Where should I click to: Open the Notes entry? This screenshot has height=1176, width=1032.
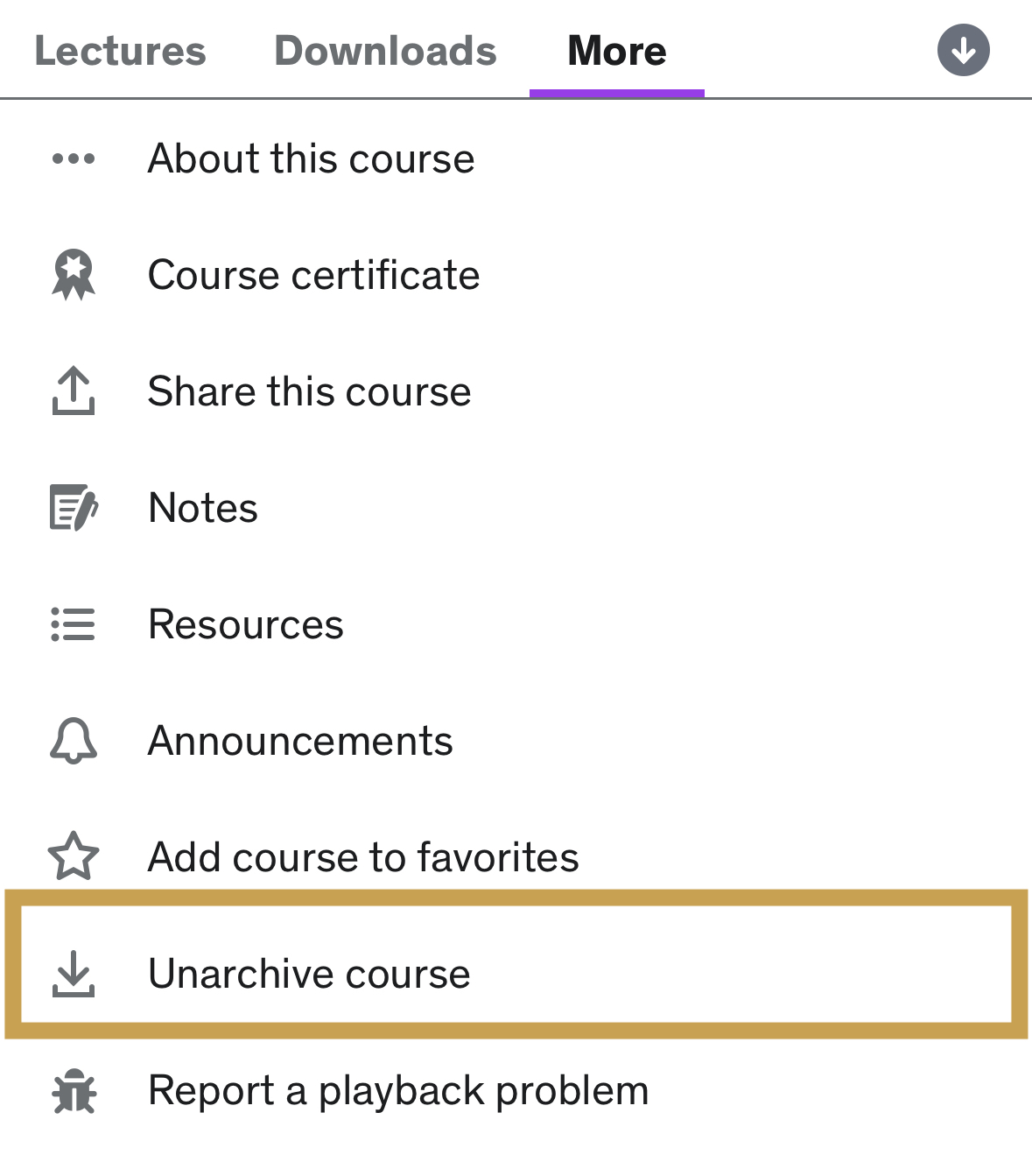click(203, 508)
